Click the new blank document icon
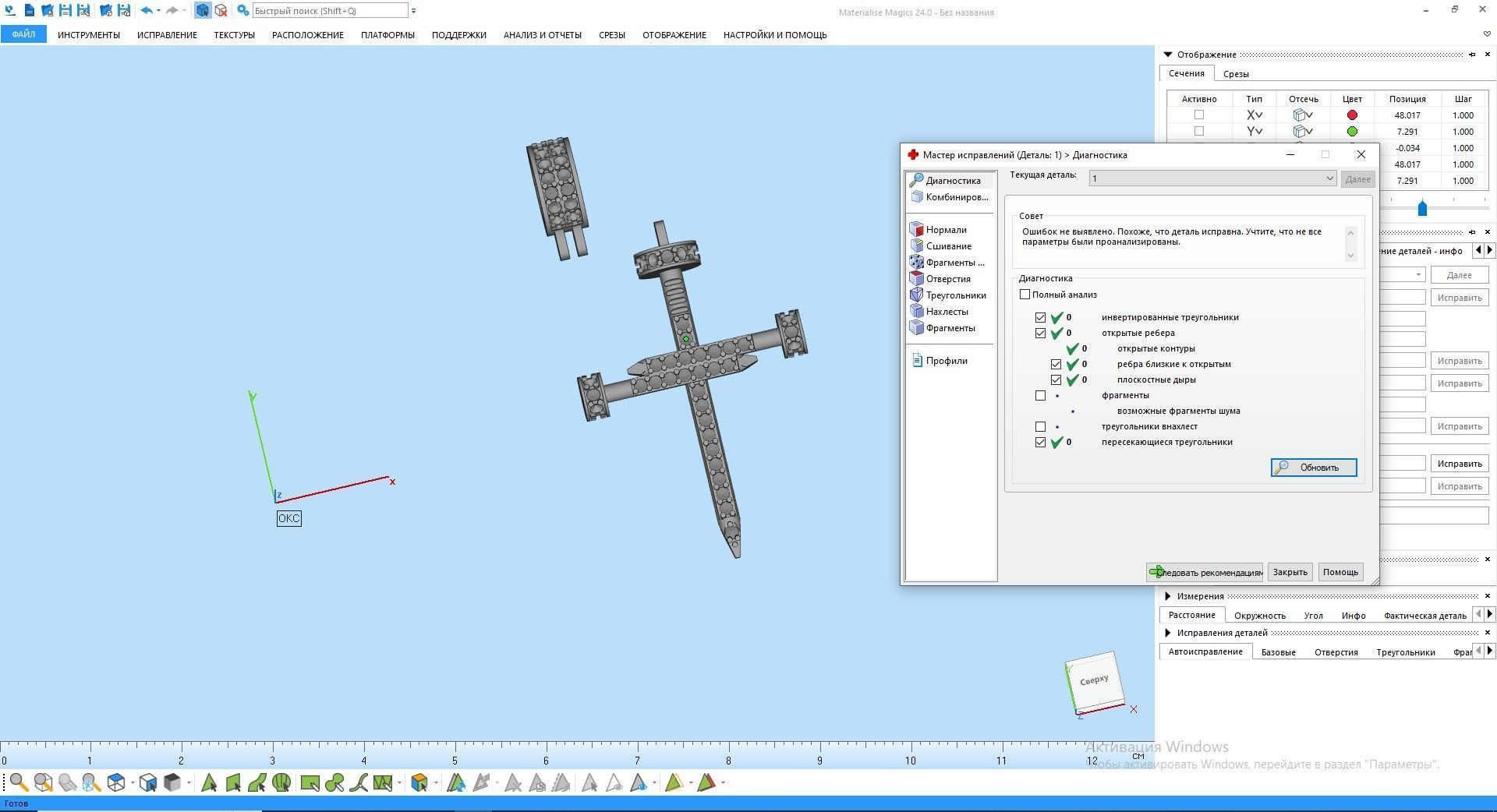The height and width of the screenshot is (812, 1497). click(x=29, y=11)
